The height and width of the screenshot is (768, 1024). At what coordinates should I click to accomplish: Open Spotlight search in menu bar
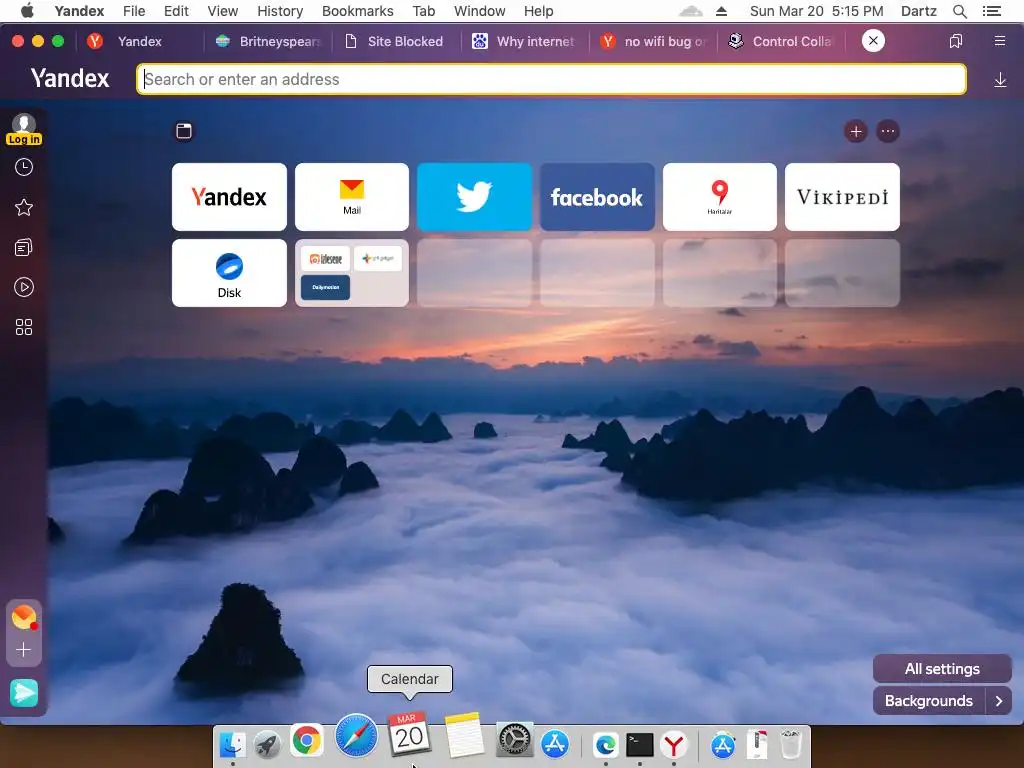(x=960, y=11)
